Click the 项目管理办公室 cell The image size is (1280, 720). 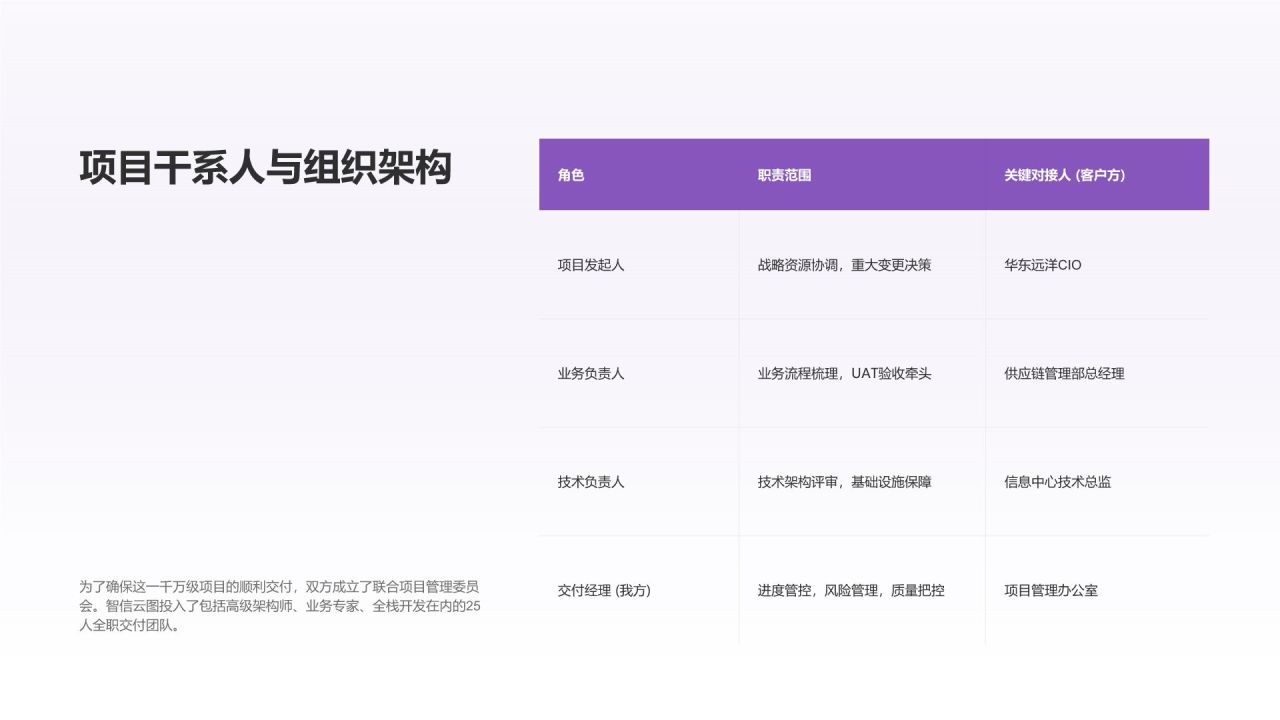(x=1097, y=590)
